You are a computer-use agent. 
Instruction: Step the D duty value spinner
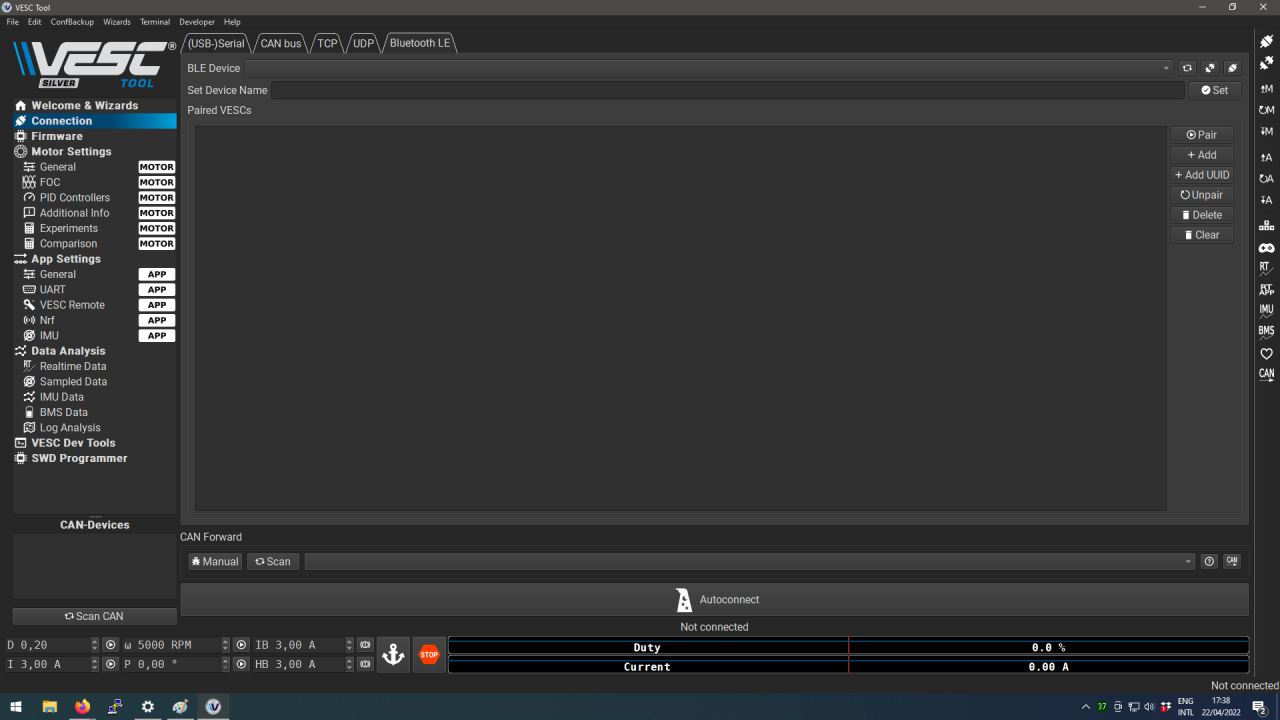coord(95,645)
